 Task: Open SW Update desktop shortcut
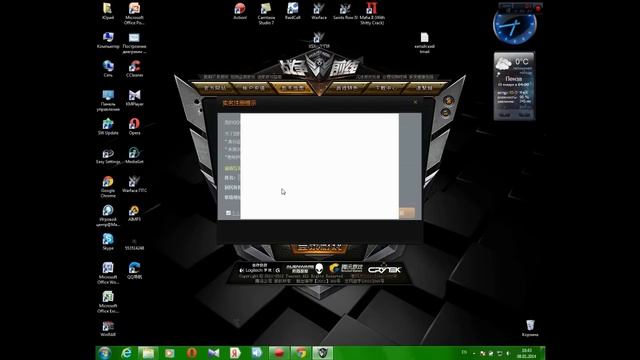108,127
